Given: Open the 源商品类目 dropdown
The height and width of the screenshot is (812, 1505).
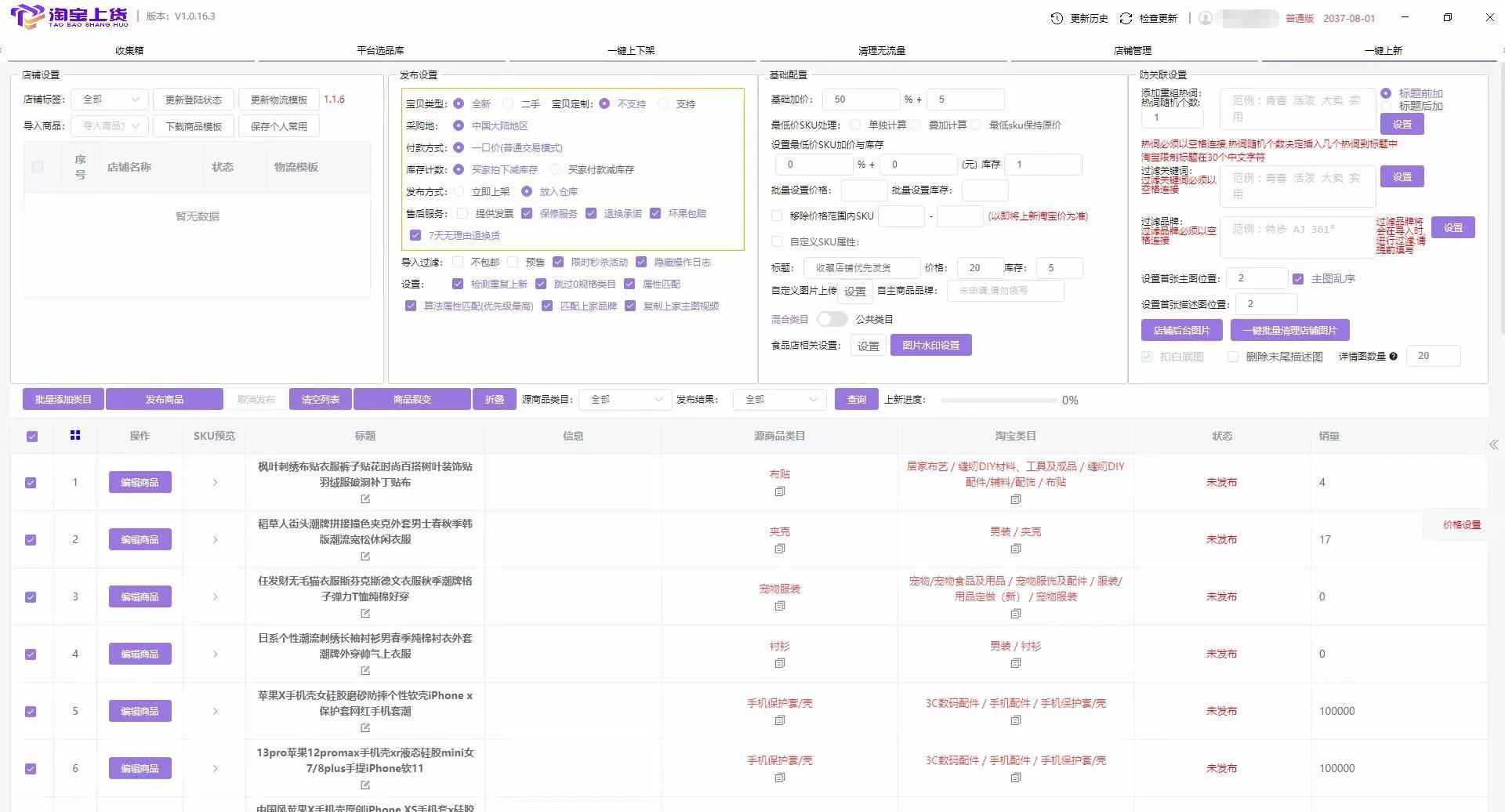Looking at the screenshot, I should (x=625, y=399).
